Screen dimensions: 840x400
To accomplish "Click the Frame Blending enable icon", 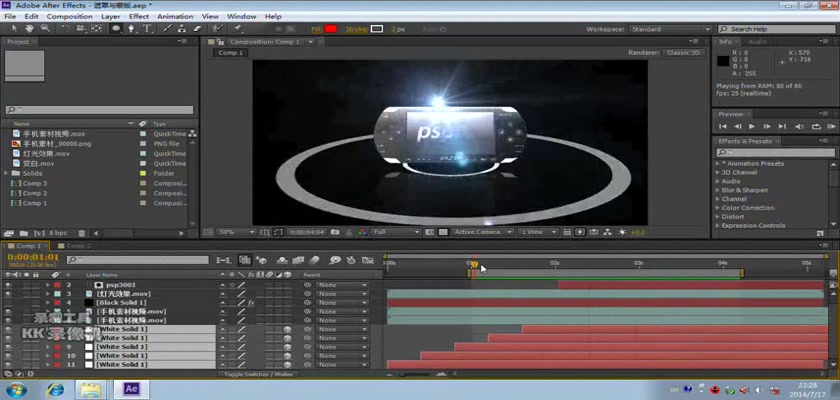I will 298,260.
